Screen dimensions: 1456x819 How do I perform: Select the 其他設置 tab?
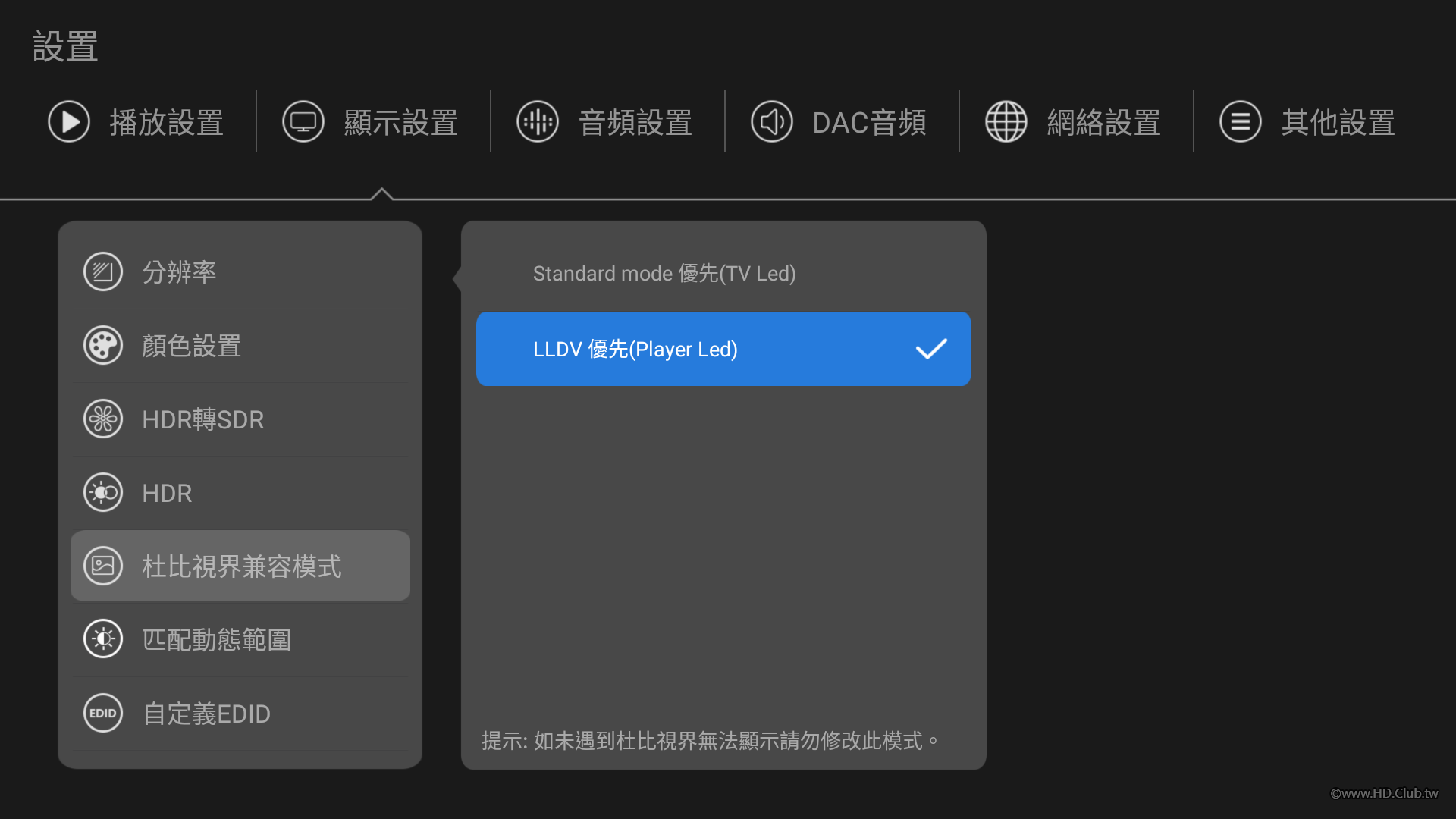(x=1308, y=122)
